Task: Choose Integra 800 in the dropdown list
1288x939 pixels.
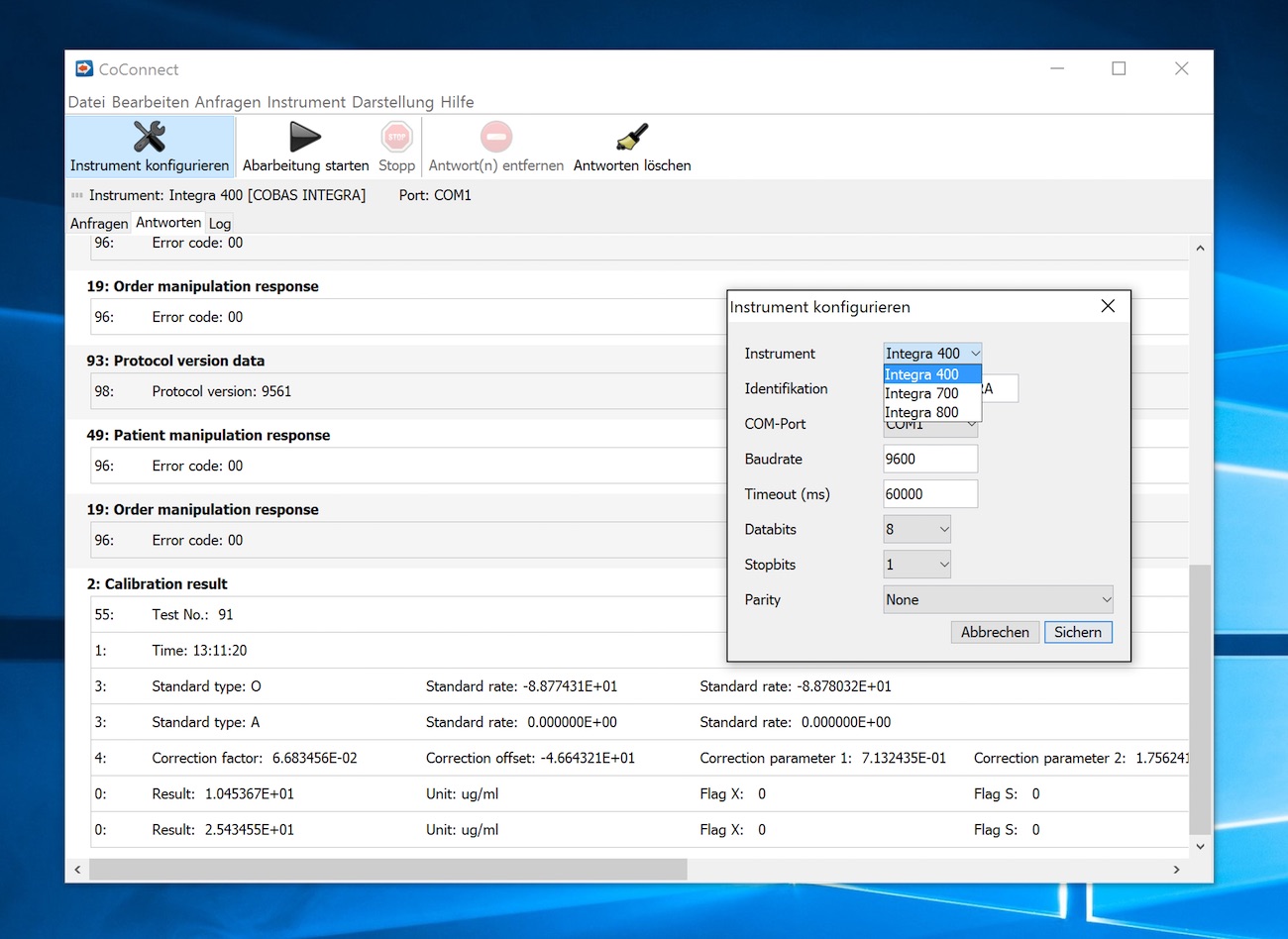Action: [931, 412]
